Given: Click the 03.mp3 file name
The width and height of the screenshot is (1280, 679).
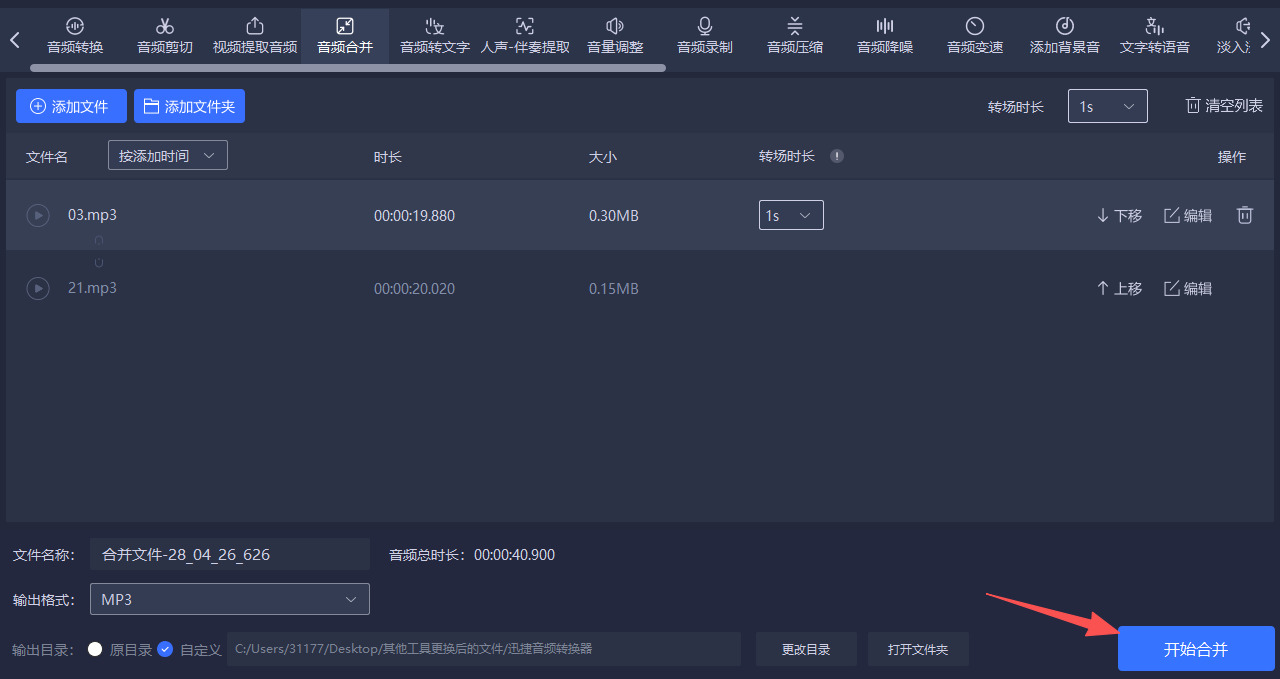Looking at the screenshot, I should click(x=92, y=215).
